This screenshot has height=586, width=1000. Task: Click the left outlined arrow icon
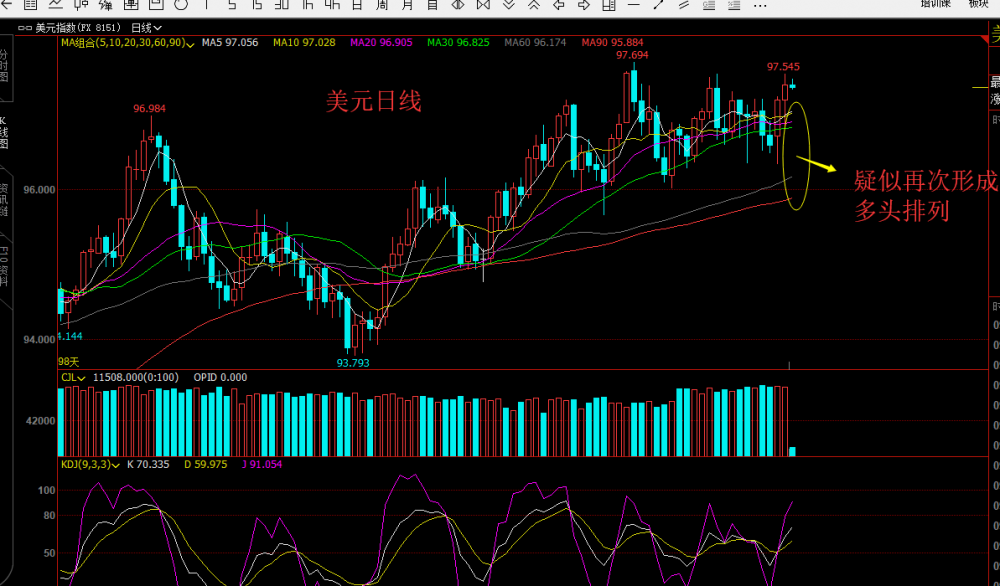pos(559,4)
